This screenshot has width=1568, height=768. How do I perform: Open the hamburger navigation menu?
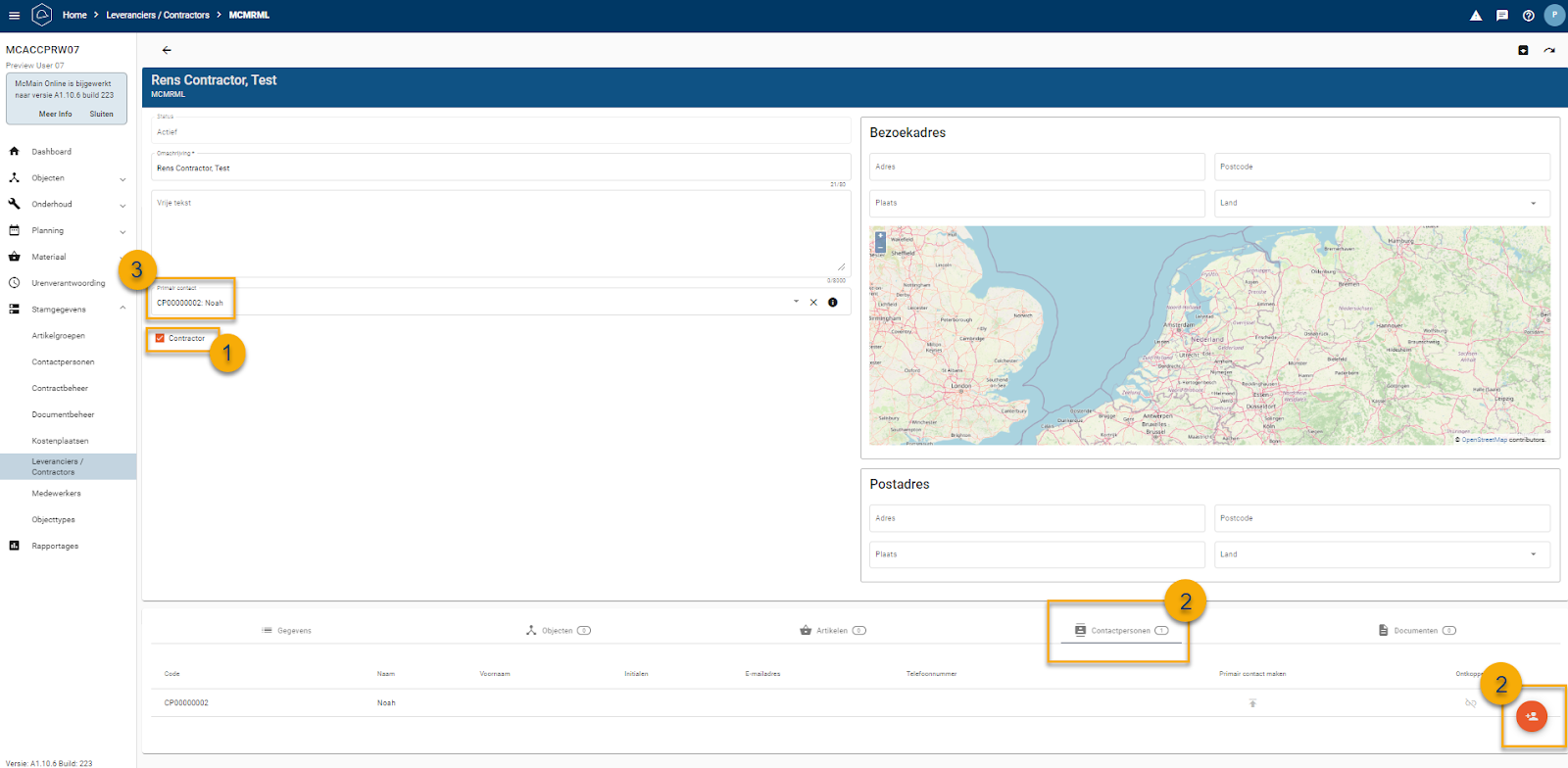pos(14,16)
